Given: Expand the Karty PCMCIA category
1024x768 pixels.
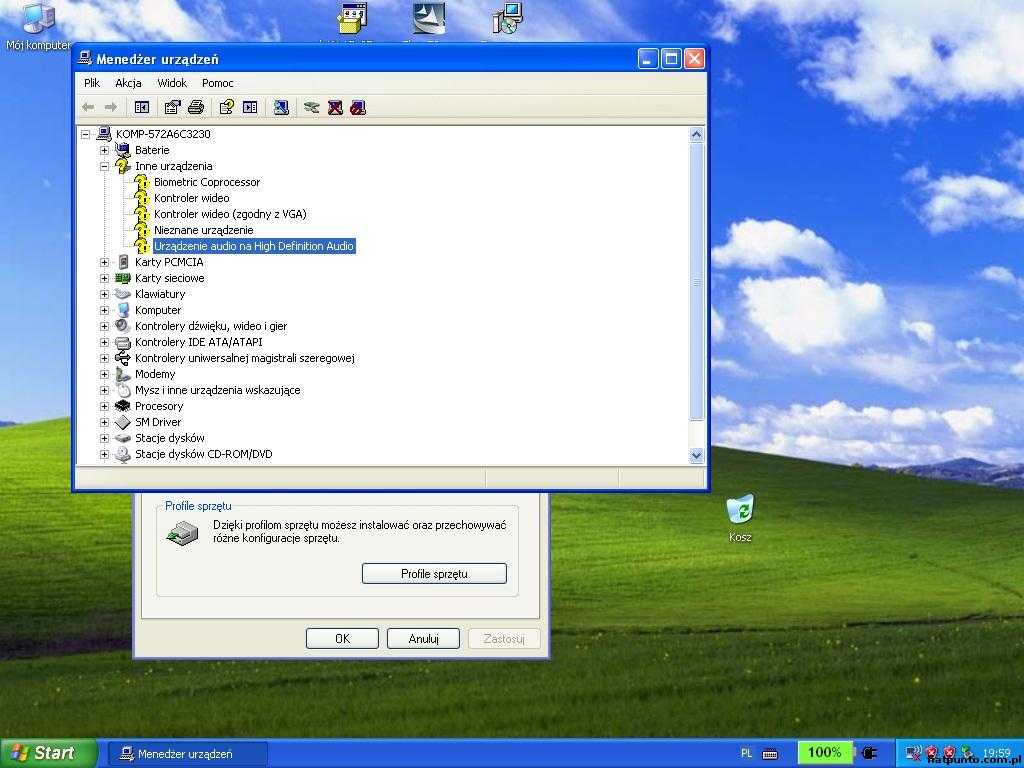Looking at the screenshot, I should [x=104, y=263].
